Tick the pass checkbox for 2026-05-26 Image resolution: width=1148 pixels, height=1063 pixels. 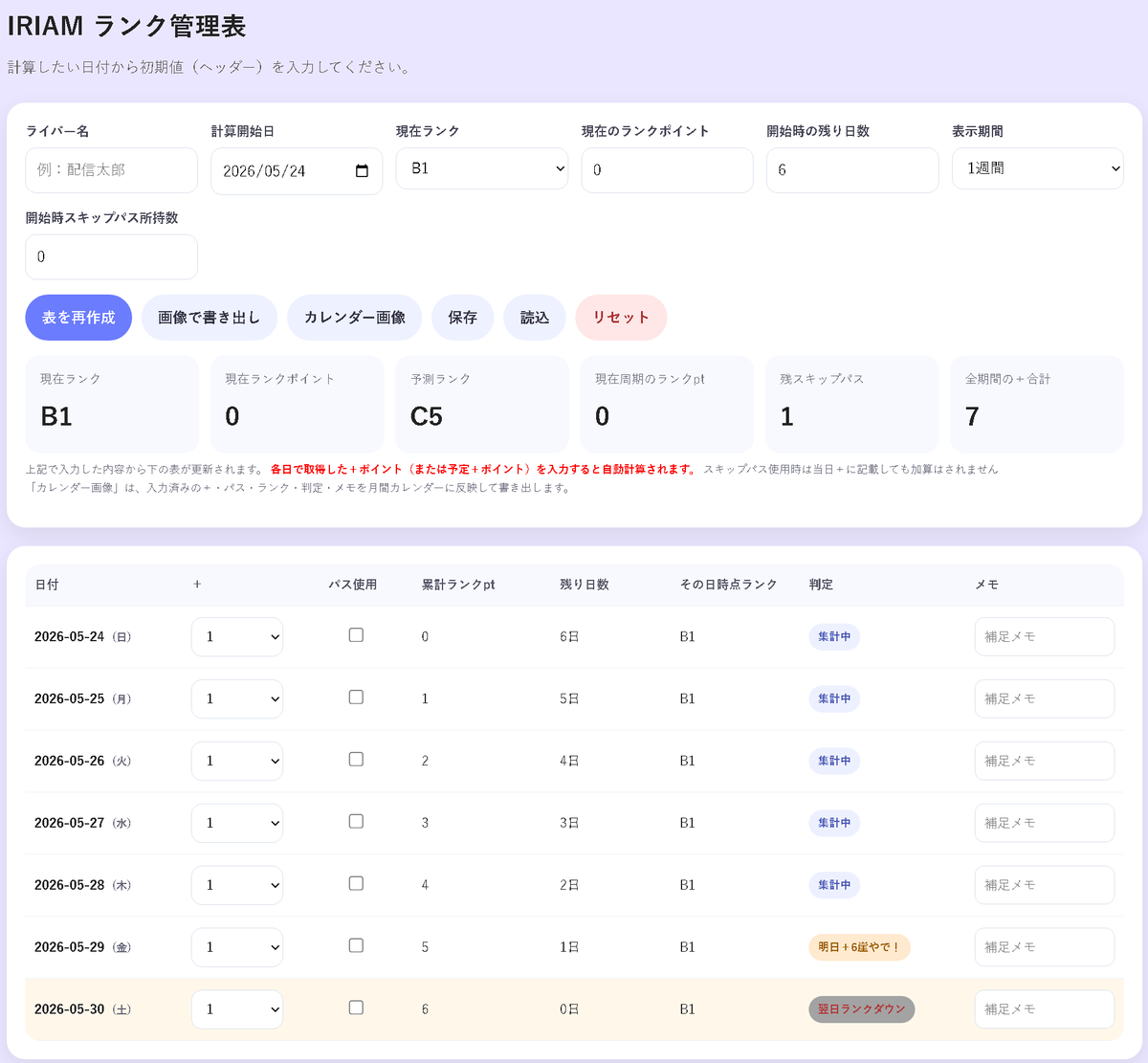[356, 760]
